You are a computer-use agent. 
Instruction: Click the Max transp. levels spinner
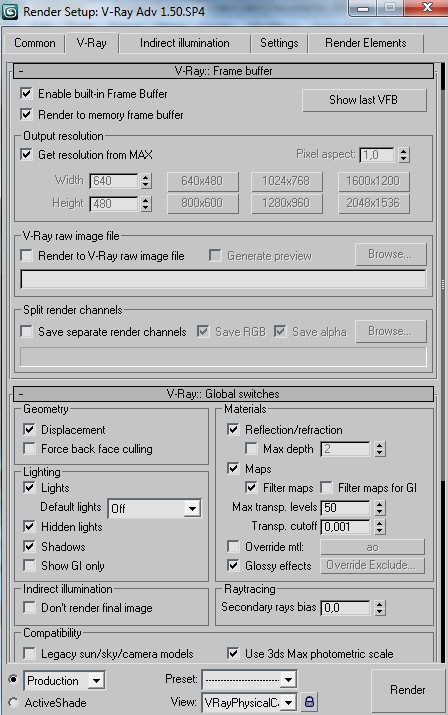380,508
